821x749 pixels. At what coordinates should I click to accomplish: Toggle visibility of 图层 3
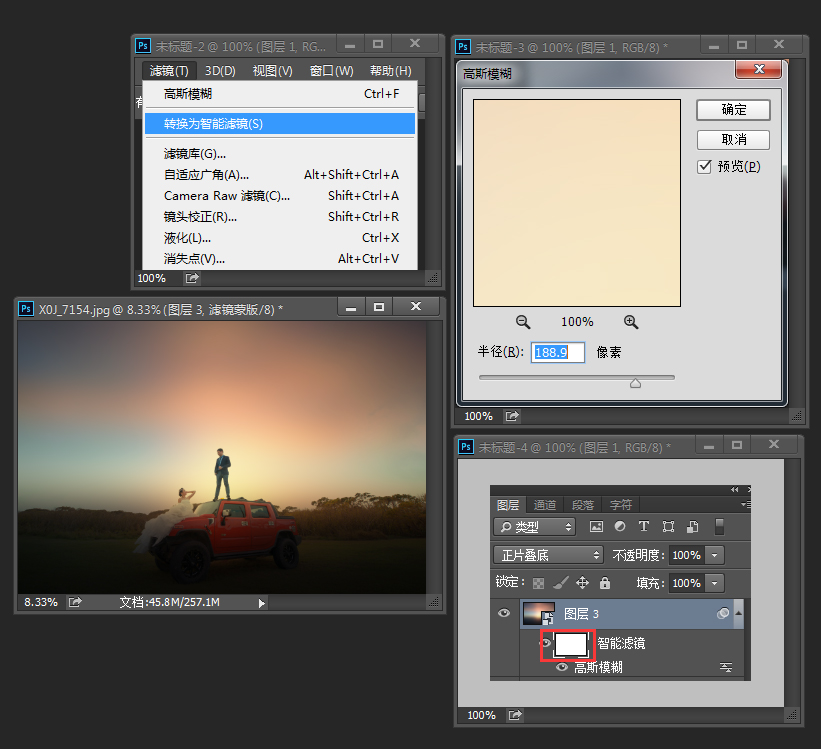[x=504, y=613]
